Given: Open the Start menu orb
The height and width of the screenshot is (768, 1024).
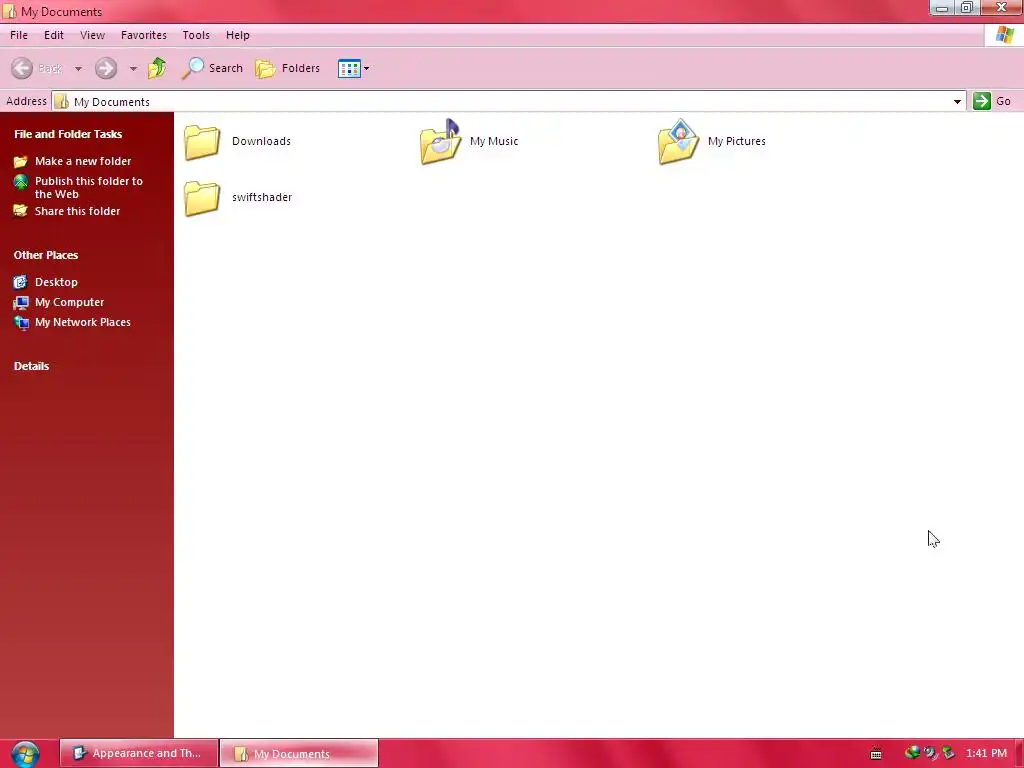Looking at the screenshot, I should [25, 754].
